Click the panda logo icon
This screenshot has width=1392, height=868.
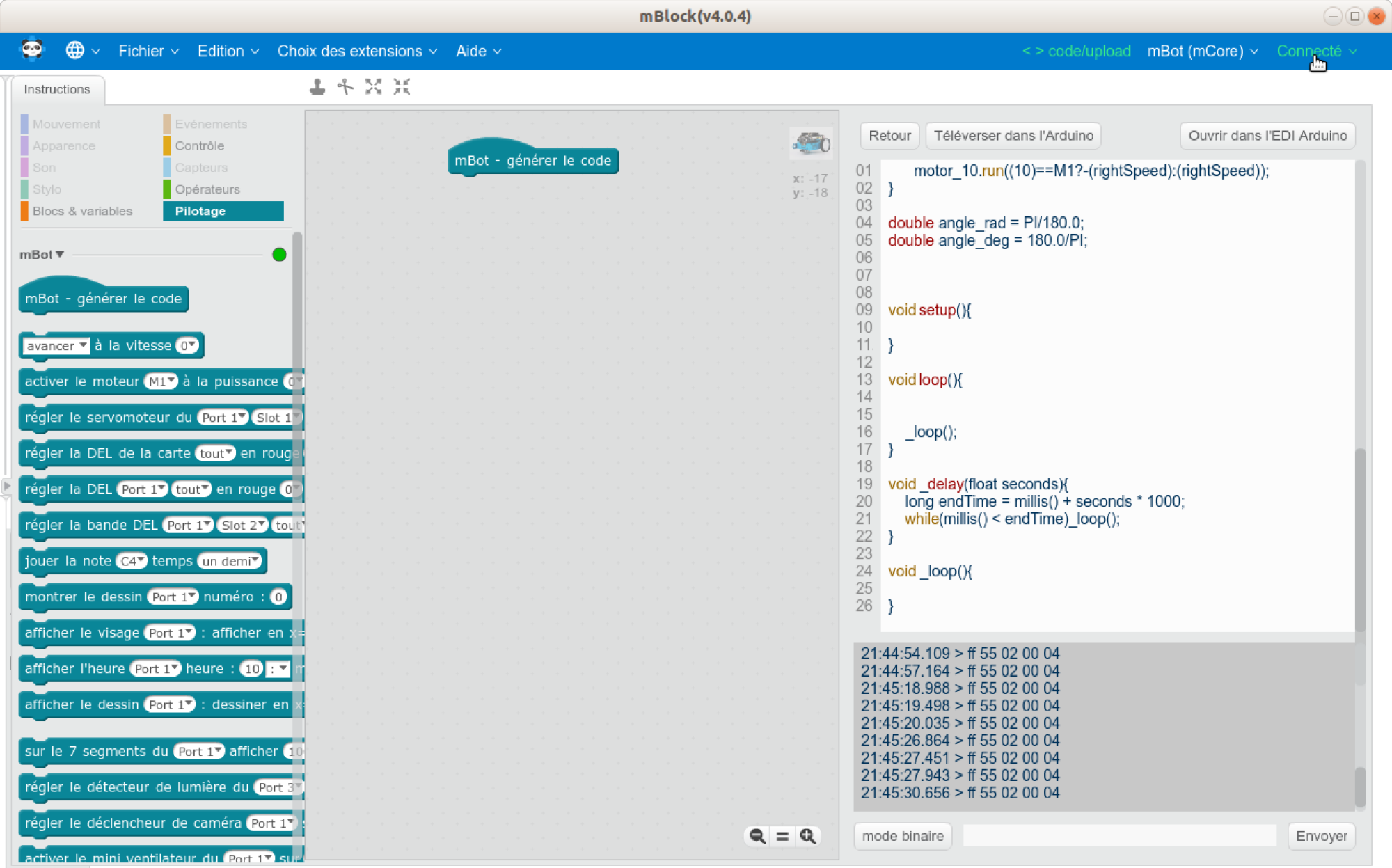(x=32, y=50)
